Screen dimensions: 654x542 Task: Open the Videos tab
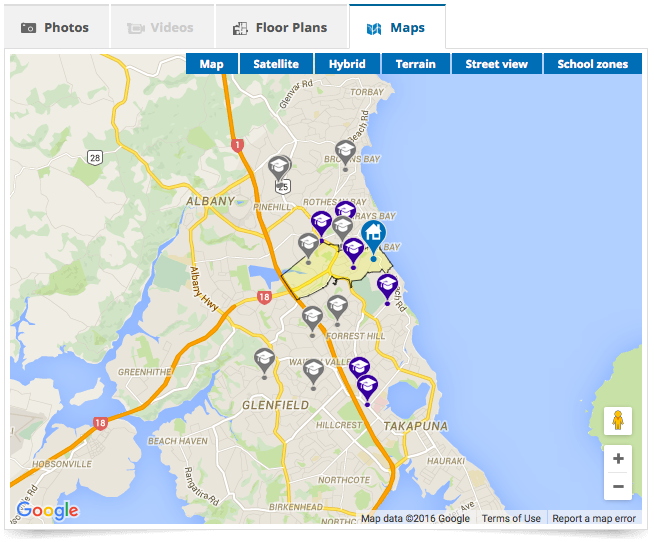click(x=162, y=28)
